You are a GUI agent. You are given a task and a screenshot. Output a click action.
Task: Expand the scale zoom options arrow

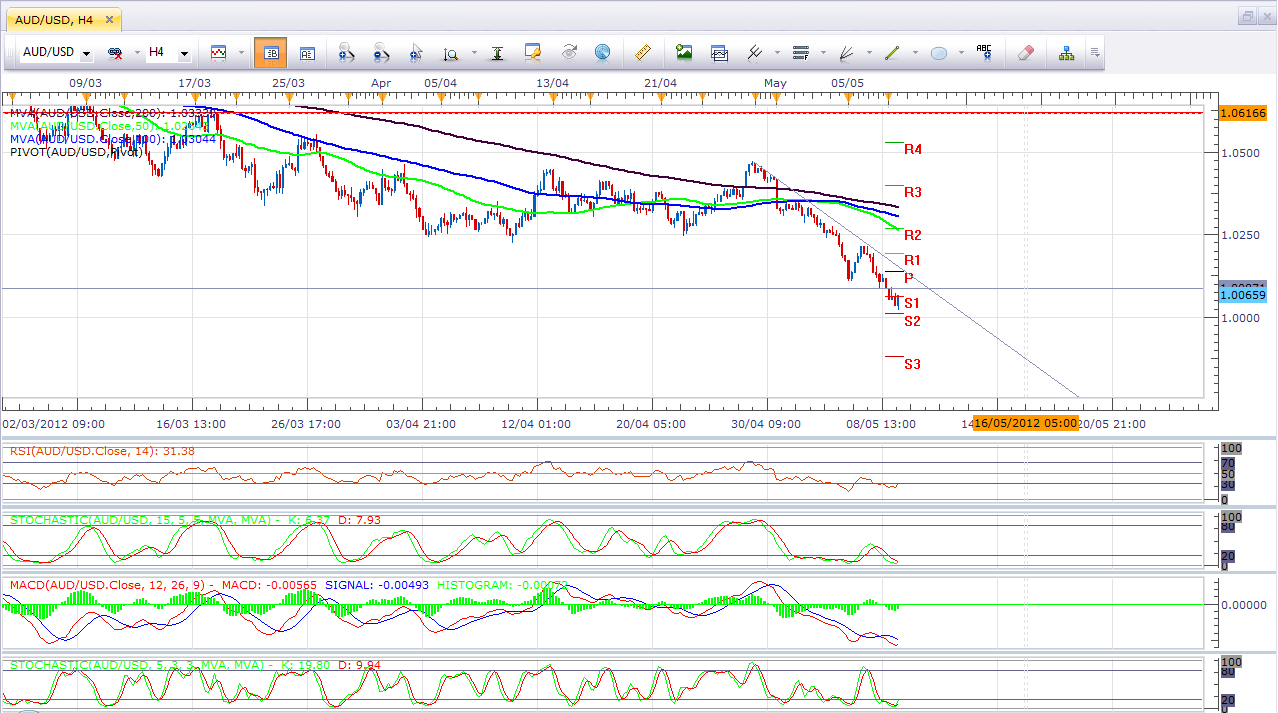pos(472,53)
